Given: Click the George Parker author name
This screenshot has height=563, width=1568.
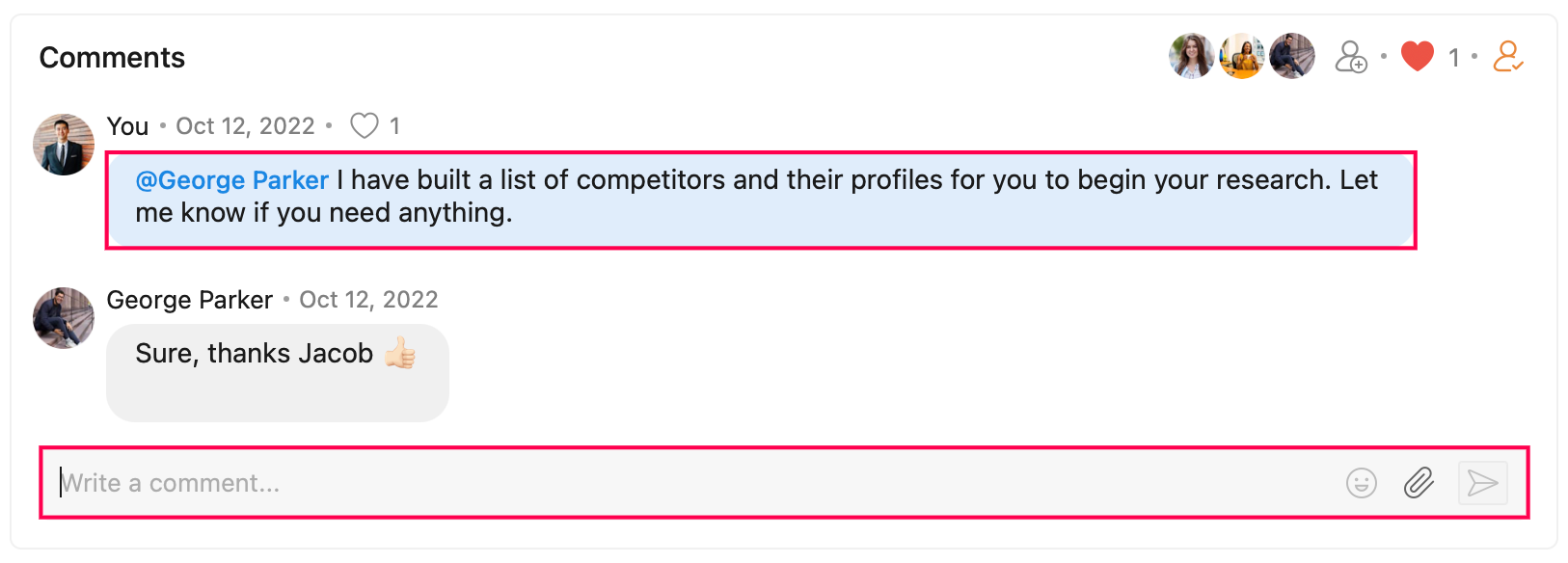Looking at the screenshot, I should (x=190, y=300).
